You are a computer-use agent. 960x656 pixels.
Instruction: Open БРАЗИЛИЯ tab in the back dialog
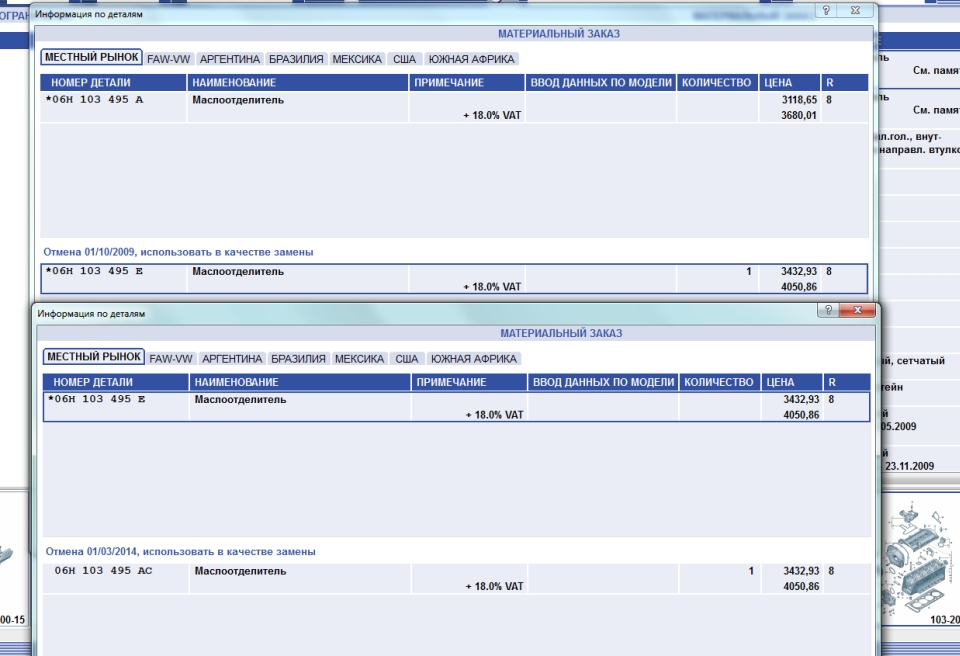[x=299, y=59]
